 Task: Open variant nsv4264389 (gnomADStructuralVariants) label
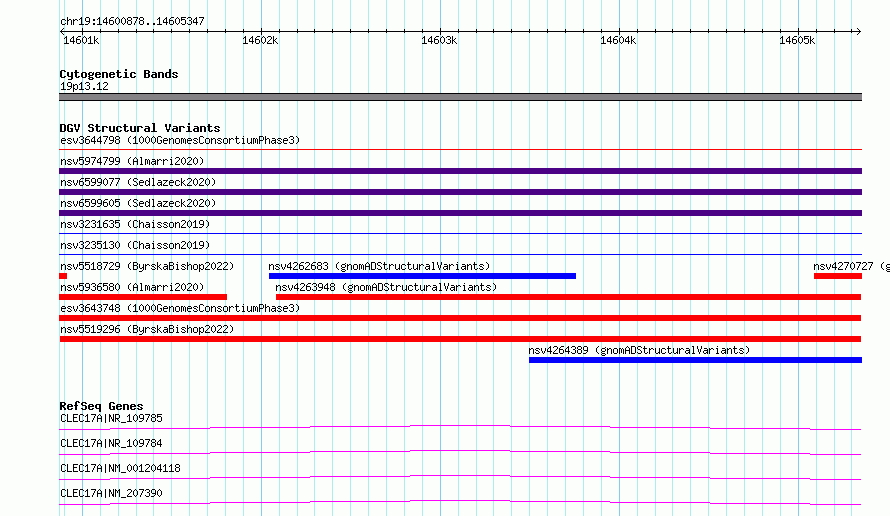[x=639, y=350]
